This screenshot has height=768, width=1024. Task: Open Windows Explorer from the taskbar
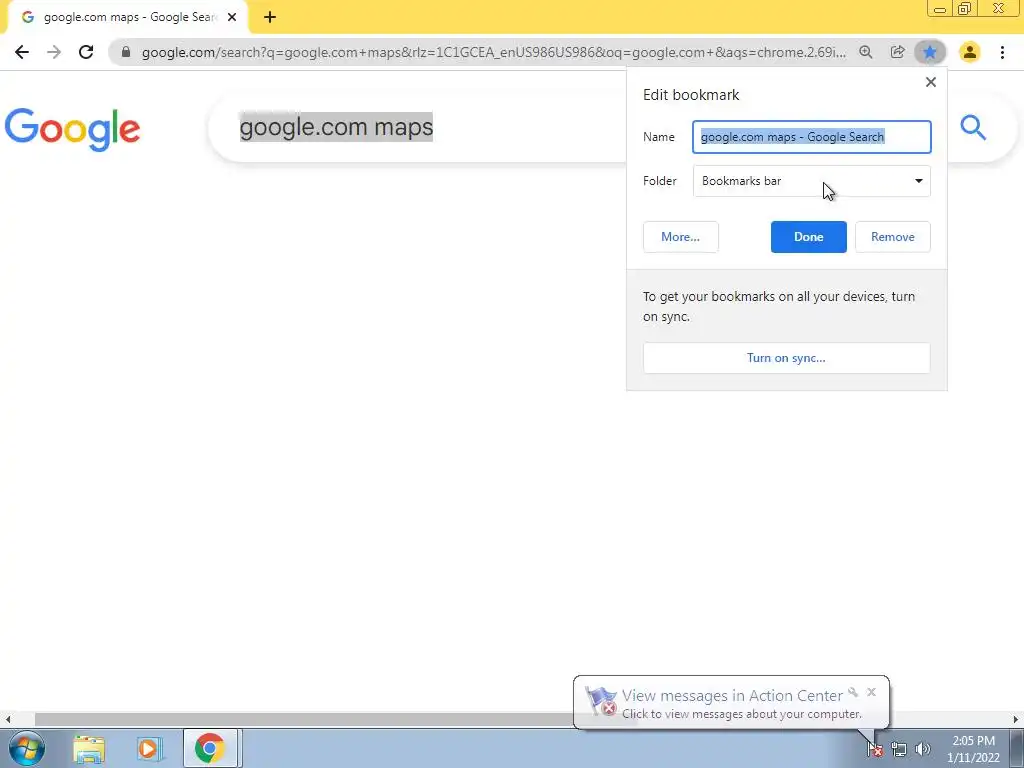pos(89,748)
